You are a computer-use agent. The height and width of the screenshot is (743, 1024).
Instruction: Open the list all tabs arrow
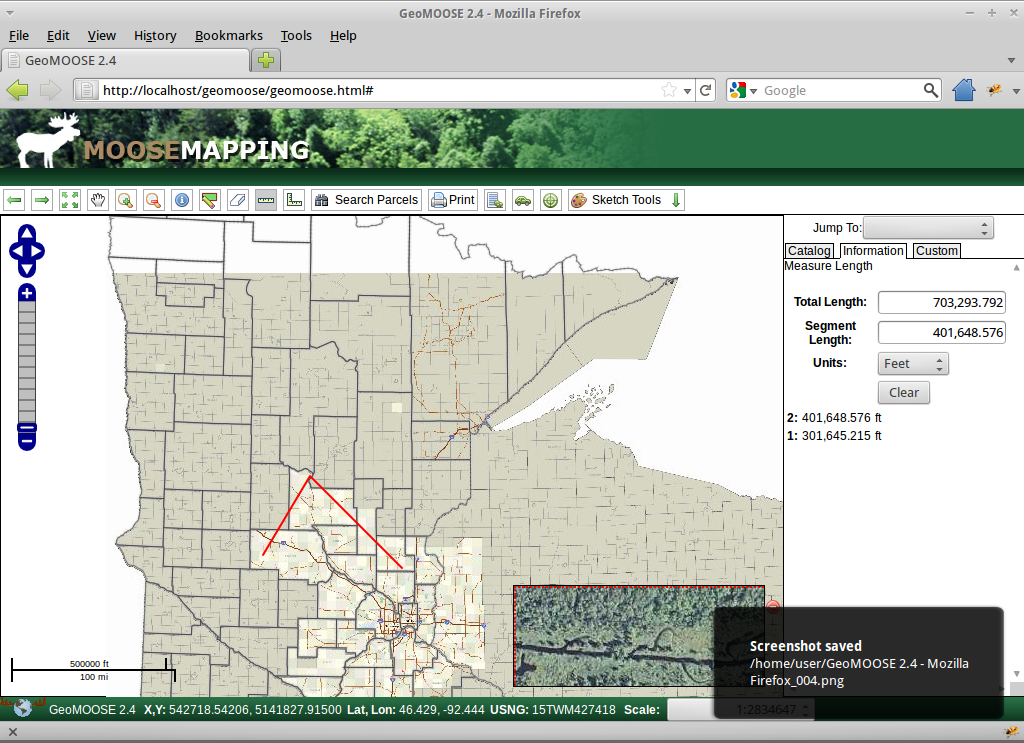tap(1012, 61)
